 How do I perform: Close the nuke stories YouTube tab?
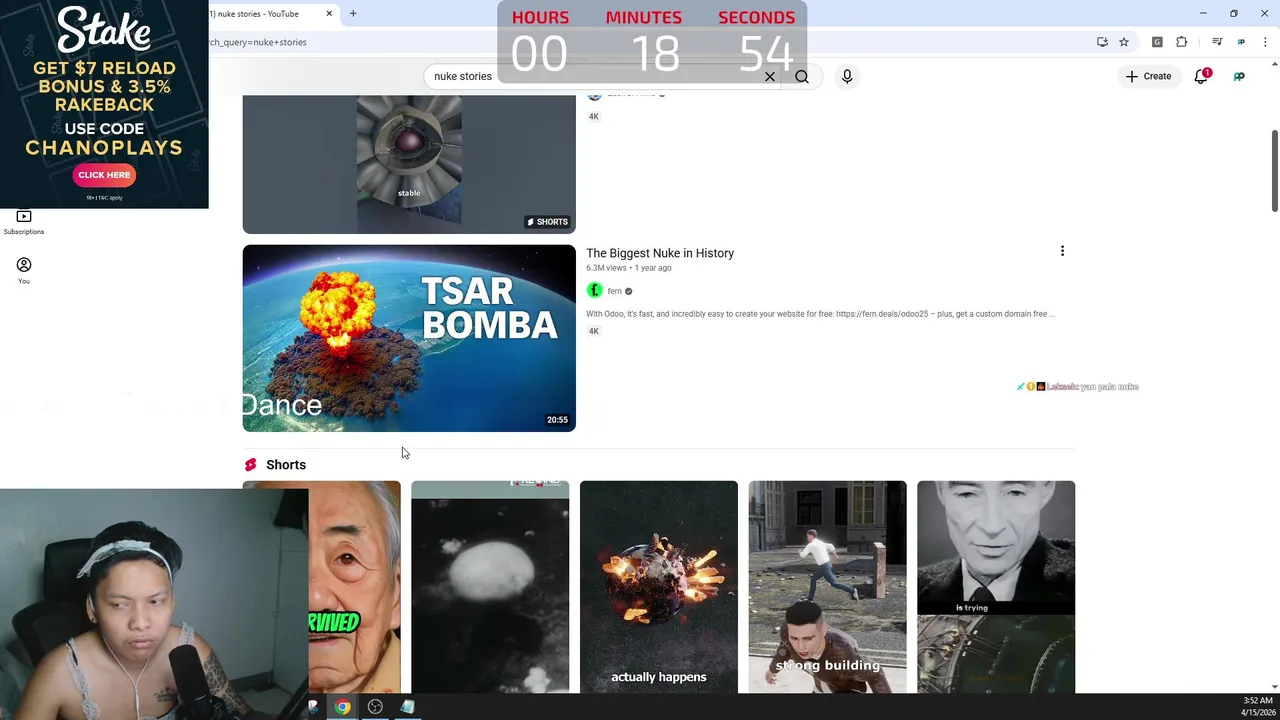coord(329,14)
